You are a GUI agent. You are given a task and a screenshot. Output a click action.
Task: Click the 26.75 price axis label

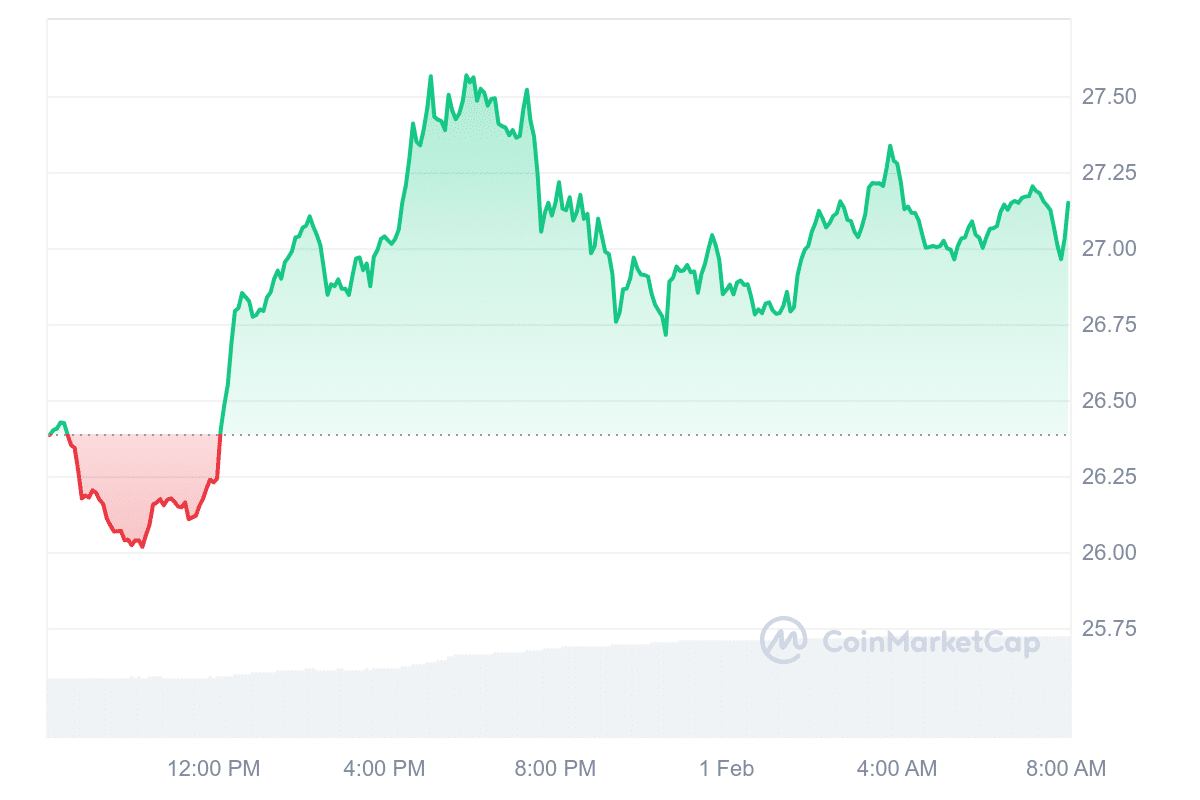pos(1108,325)
